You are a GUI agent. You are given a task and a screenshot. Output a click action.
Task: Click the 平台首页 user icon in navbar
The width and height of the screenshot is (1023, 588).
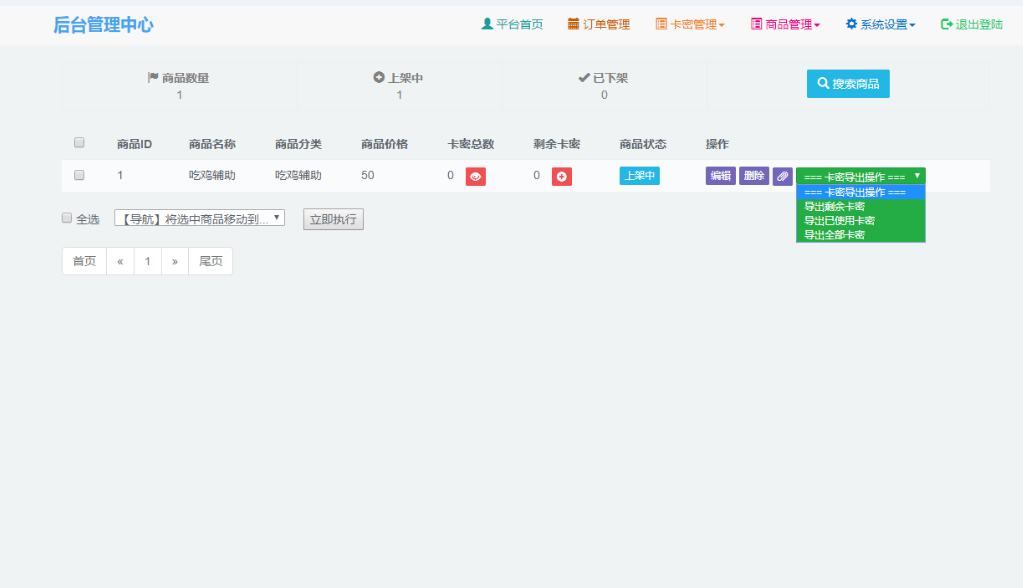487,24
